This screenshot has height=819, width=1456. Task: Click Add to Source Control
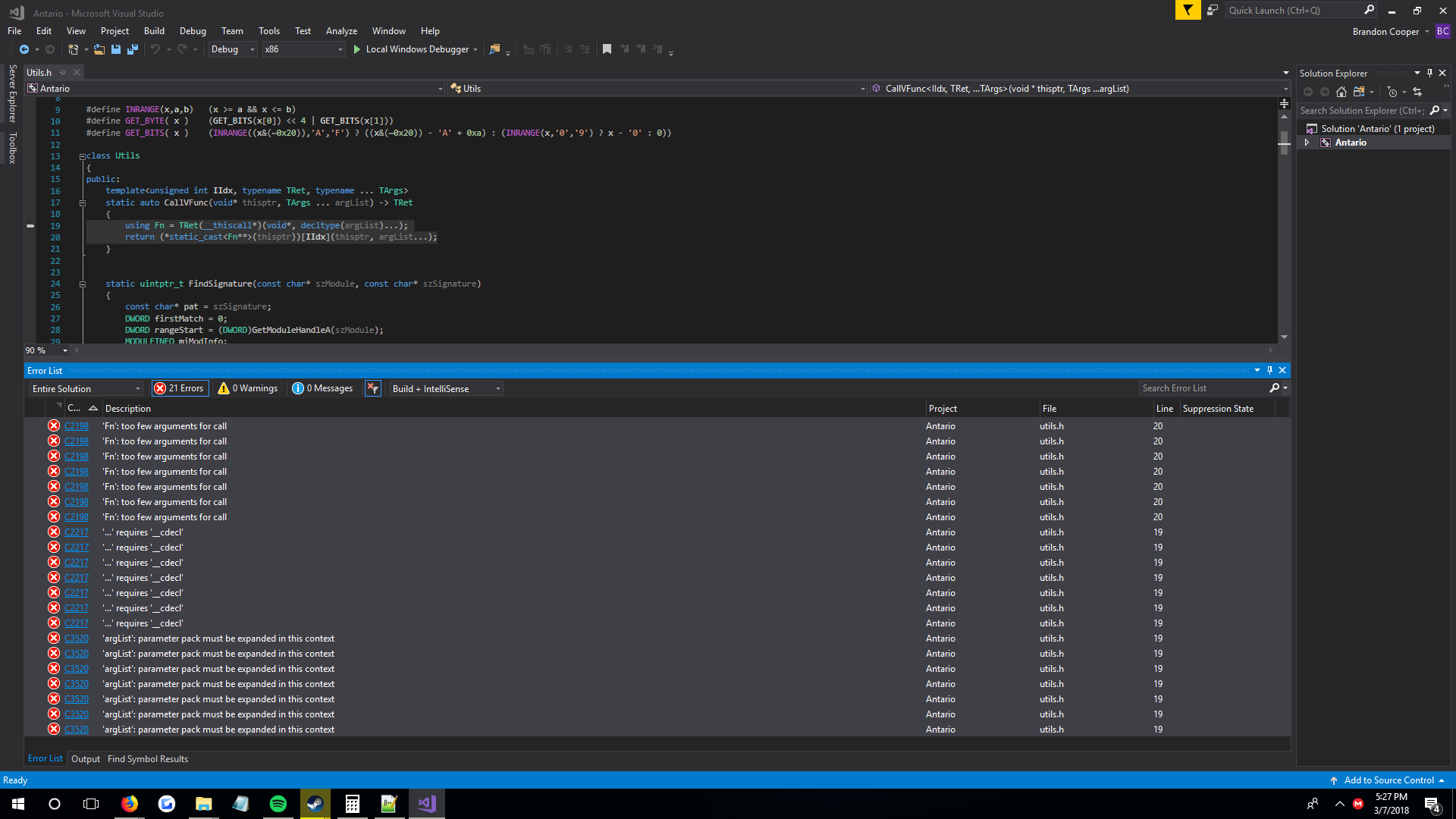click(1389, 780)
